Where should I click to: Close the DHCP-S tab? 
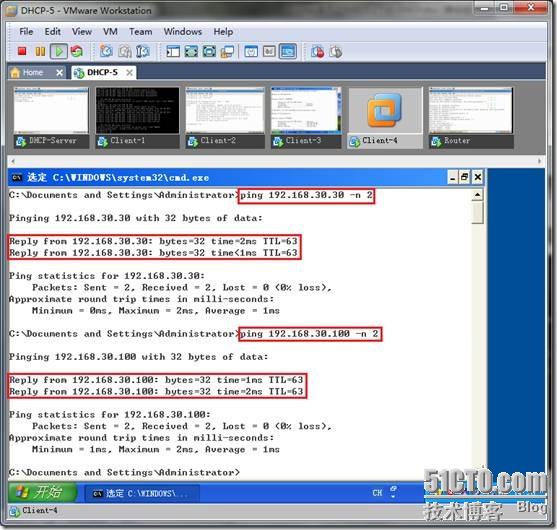click(x=130, y=73)
